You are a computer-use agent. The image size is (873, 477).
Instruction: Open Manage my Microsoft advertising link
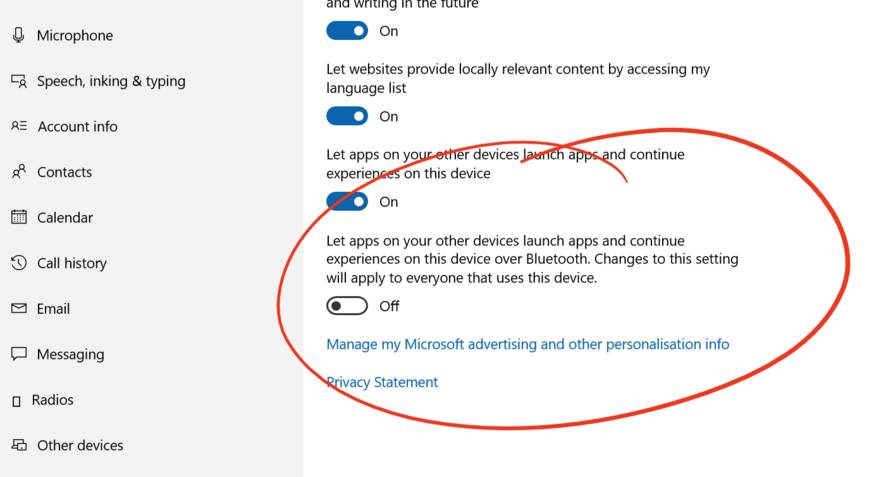(527, 344)
